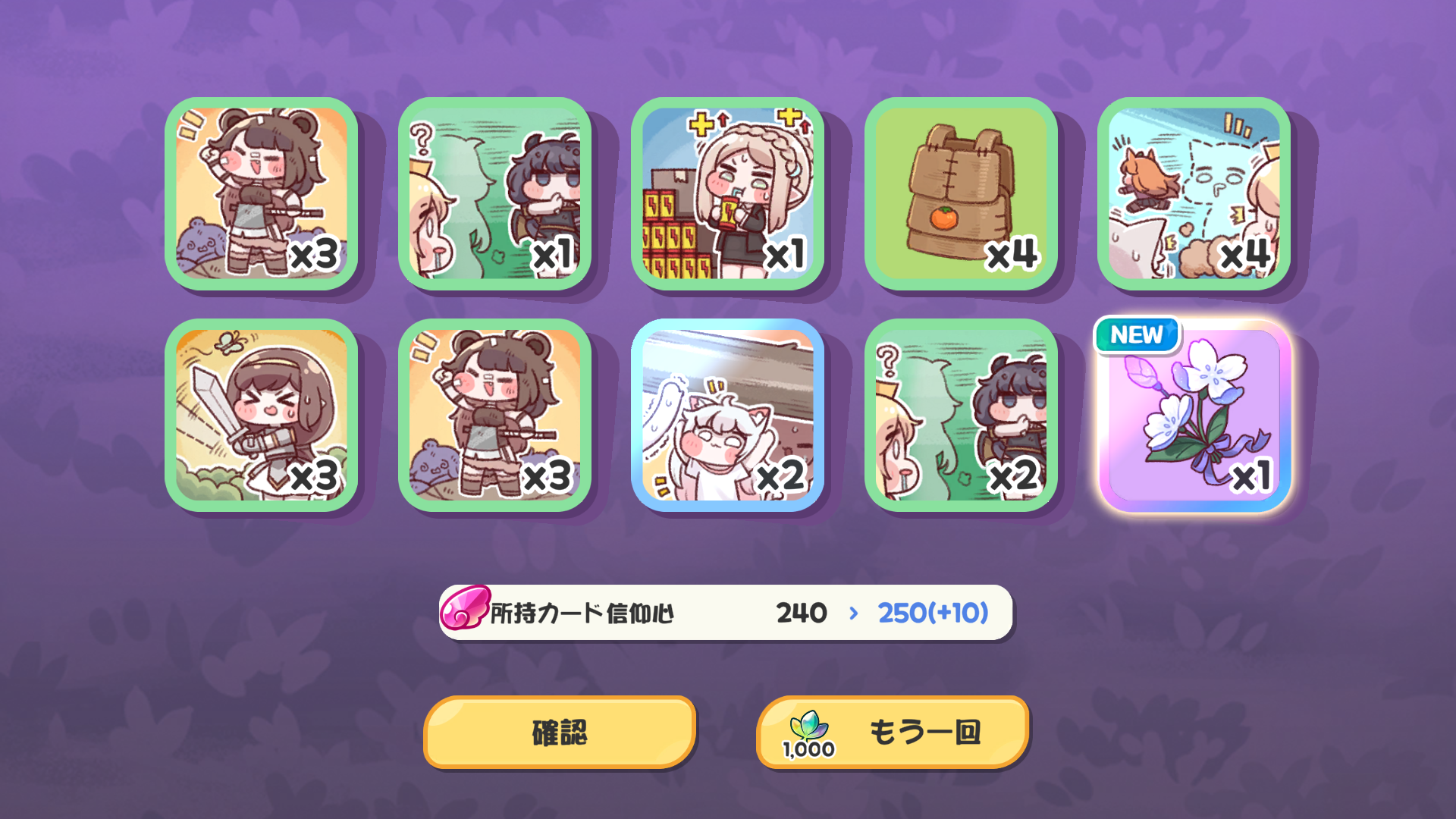This screenshot has width=1456, height=819.
Task: Click the rainbow leaf currency icon
Action: (x=808, y=726)
